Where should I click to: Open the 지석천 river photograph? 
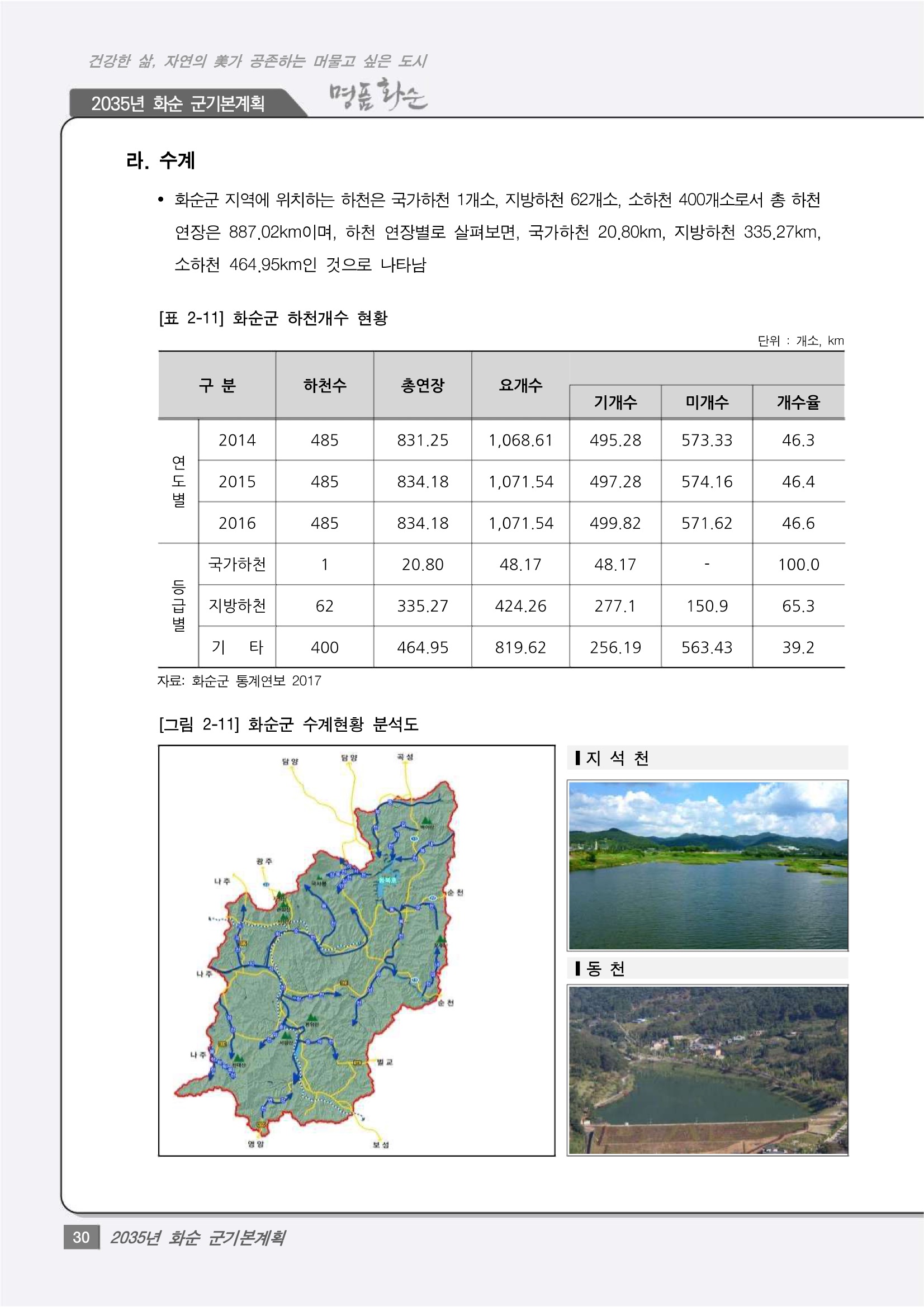708,865
